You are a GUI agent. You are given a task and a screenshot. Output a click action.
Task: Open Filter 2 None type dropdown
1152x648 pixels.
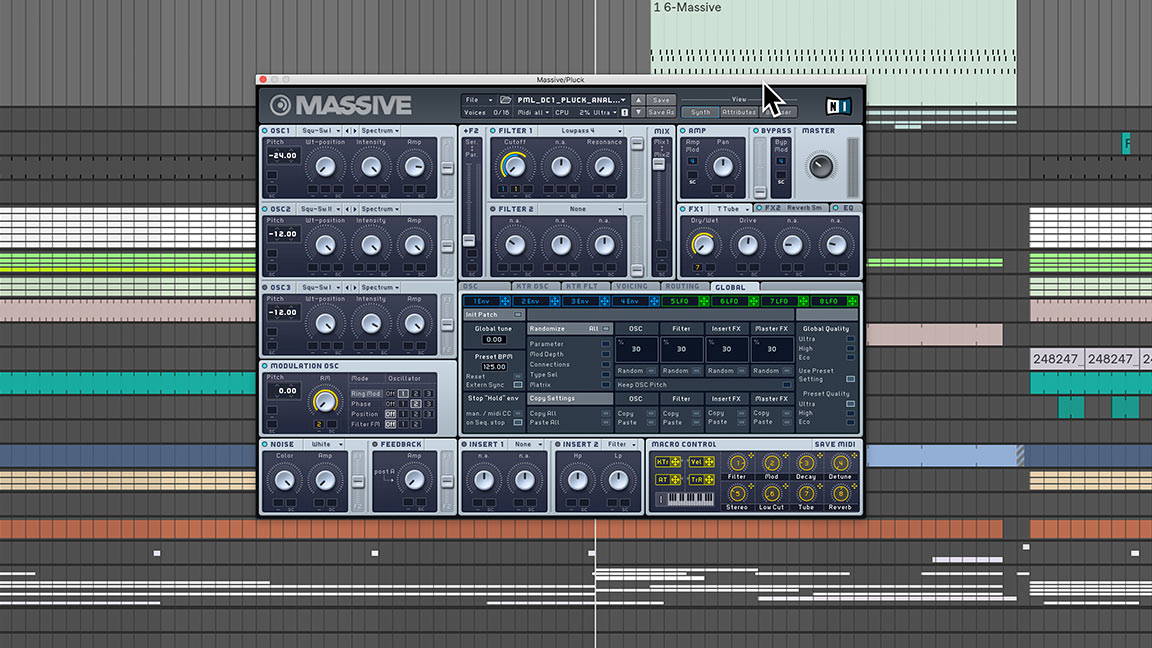580,209
